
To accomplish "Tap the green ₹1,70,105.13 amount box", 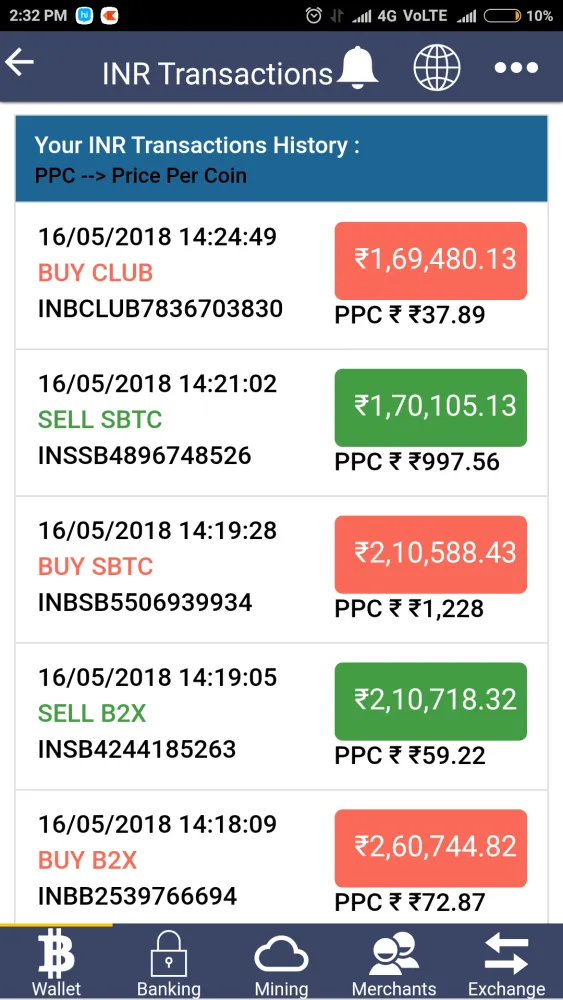I will click(430, 408).
